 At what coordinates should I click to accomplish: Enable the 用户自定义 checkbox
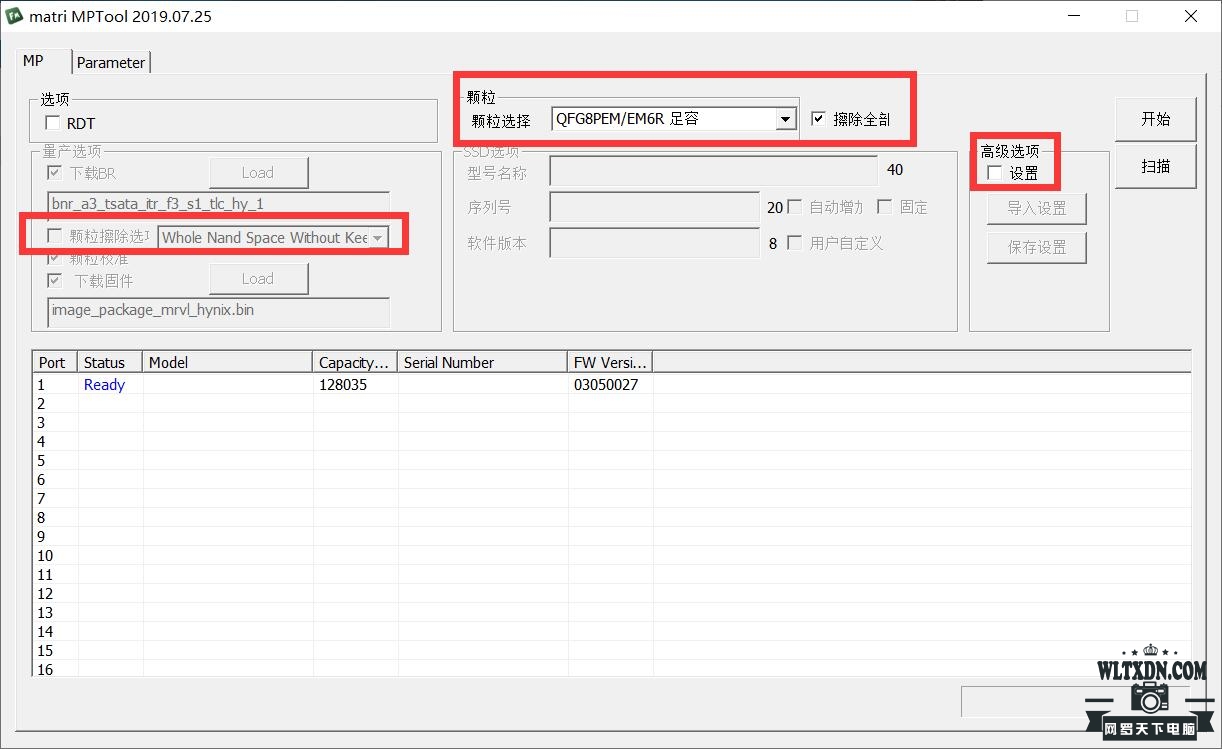[795, 243]
